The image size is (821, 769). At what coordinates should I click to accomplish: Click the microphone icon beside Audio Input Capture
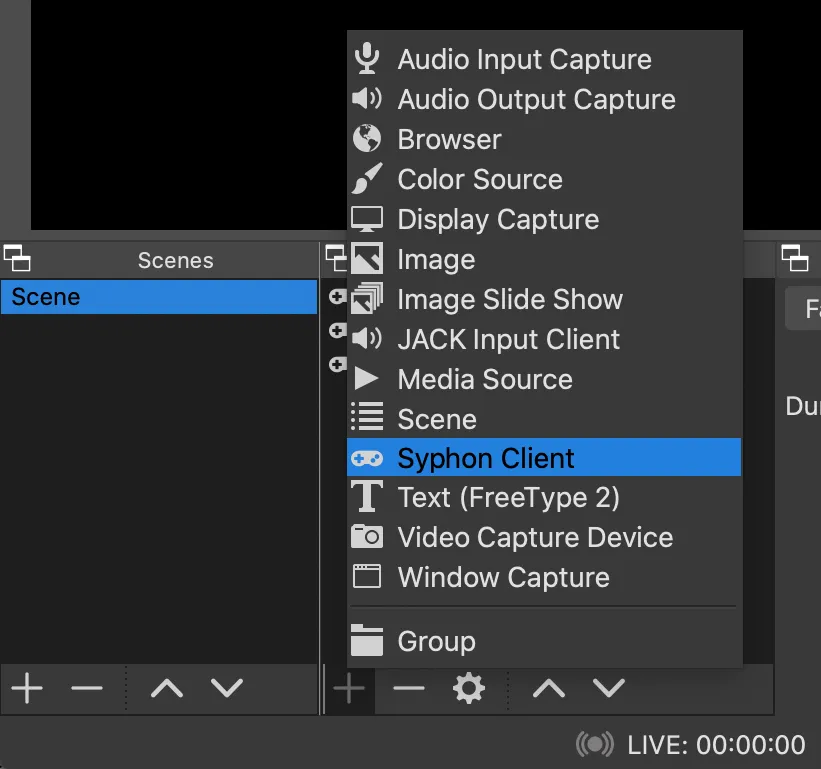pos(367,58)
